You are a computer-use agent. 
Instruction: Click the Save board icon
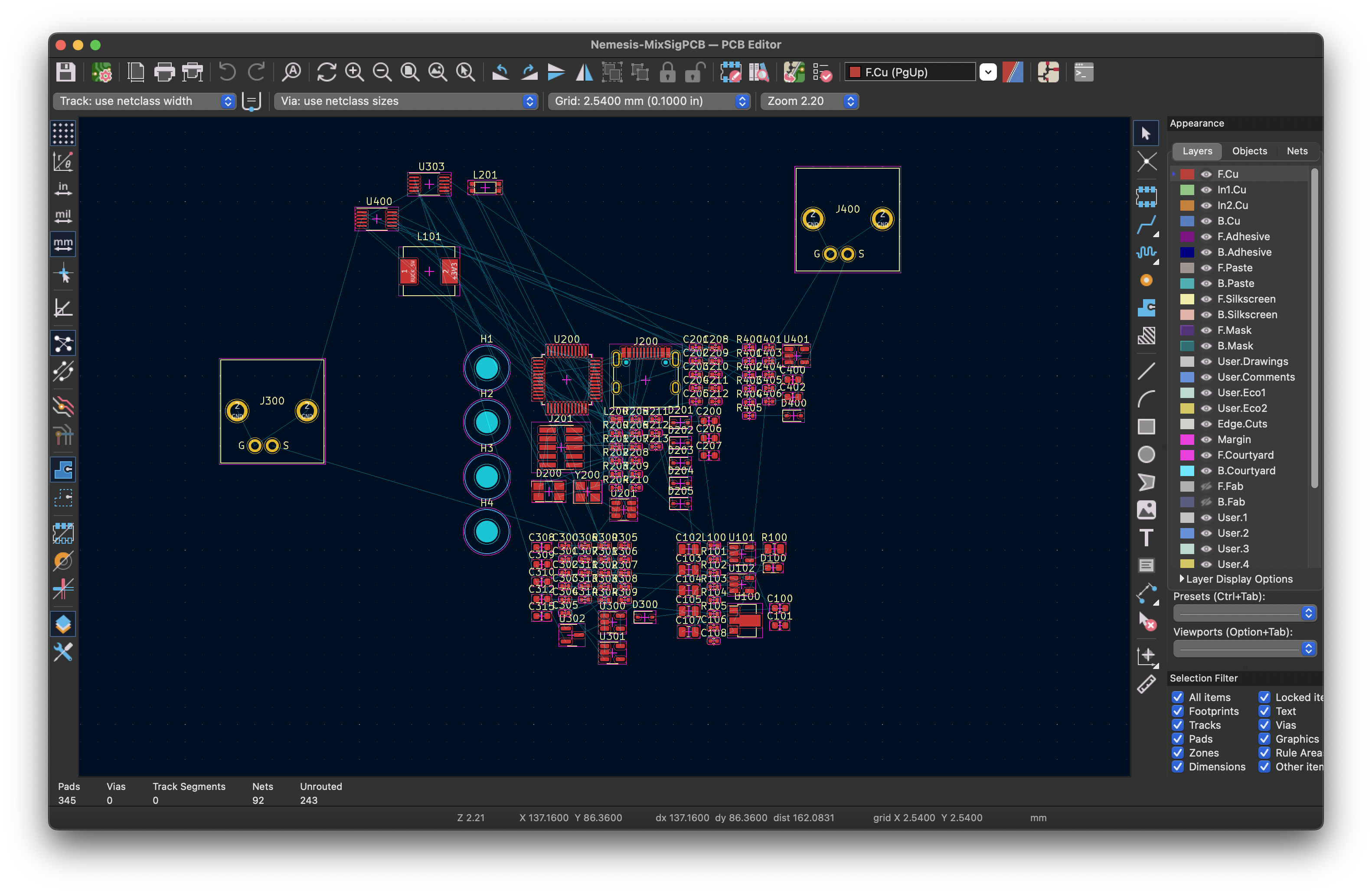pos(66,72)
